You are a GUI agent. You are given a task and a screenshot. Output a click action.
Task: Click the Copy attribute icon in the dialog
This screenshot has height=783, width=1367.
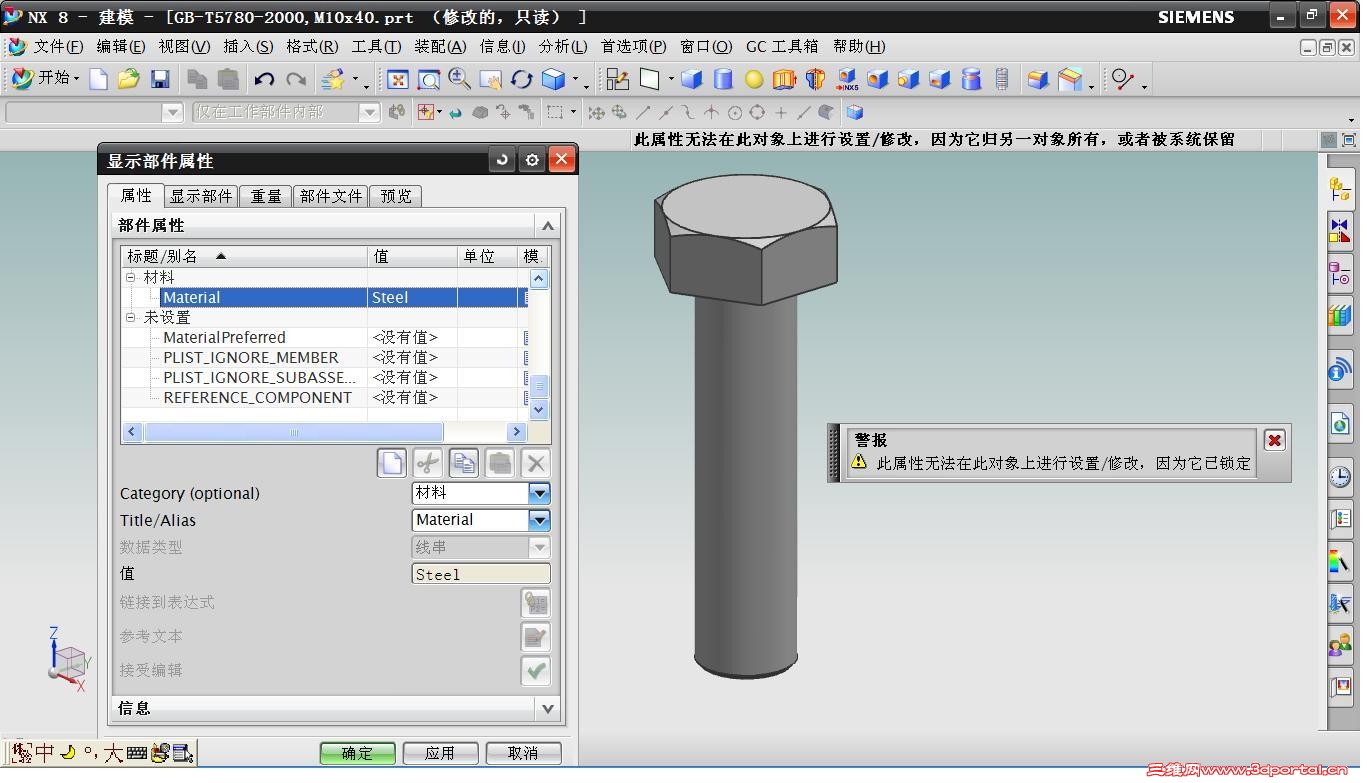pyautogui.click(x=463, y=463)
